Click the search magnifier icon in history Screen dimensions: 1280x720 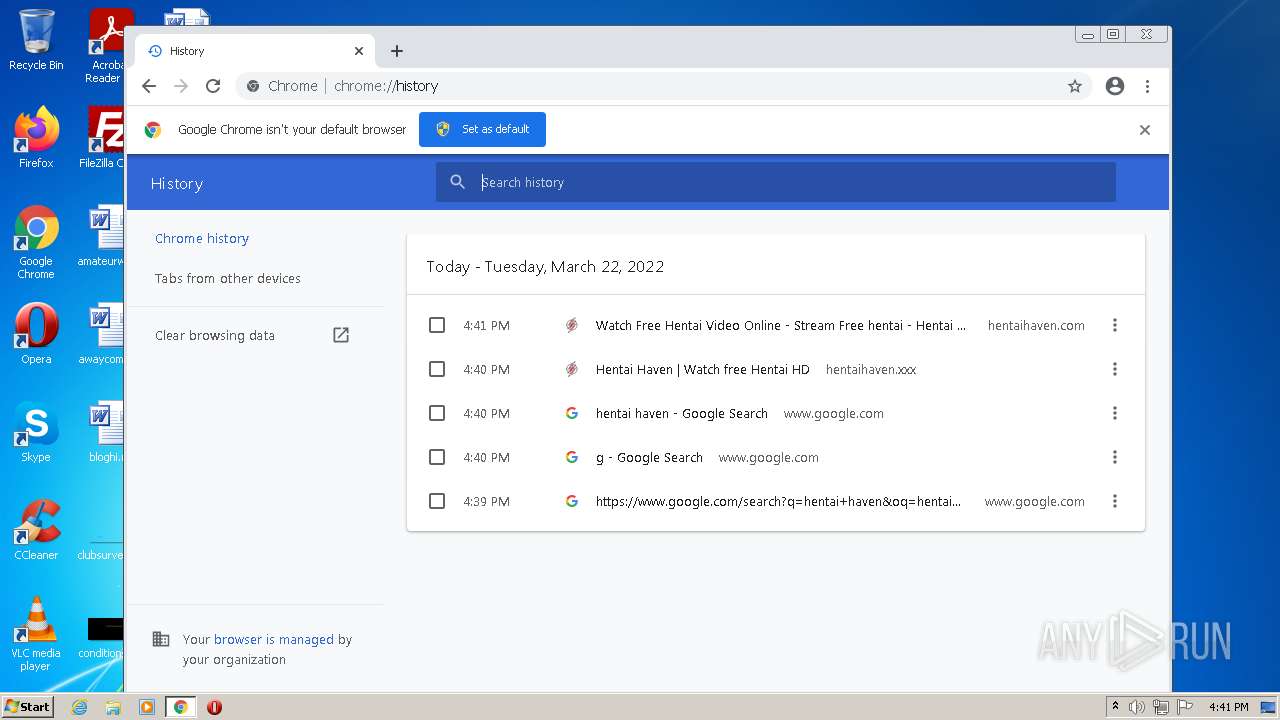458,182
